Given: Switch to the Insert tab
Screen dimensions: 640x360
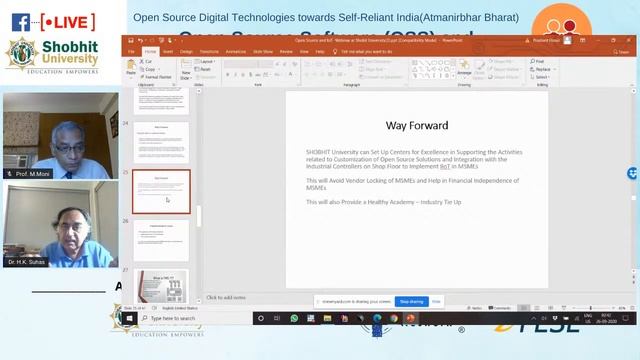Looking at the screenshot, I should pyautogui.click(x=168, y=52).
